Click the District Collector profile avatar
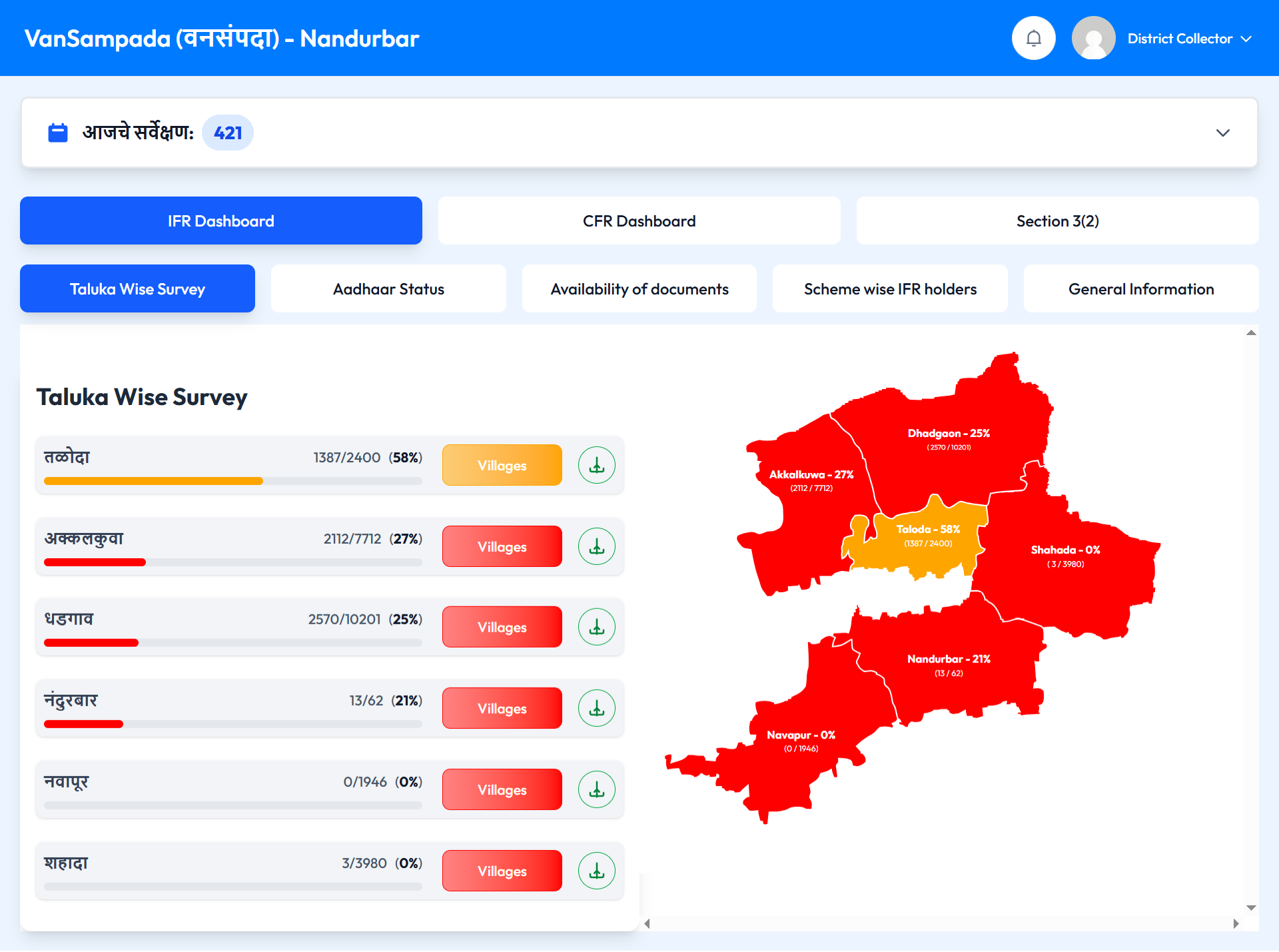The height and width of the screenshot is (952, 1279). 1092,38
